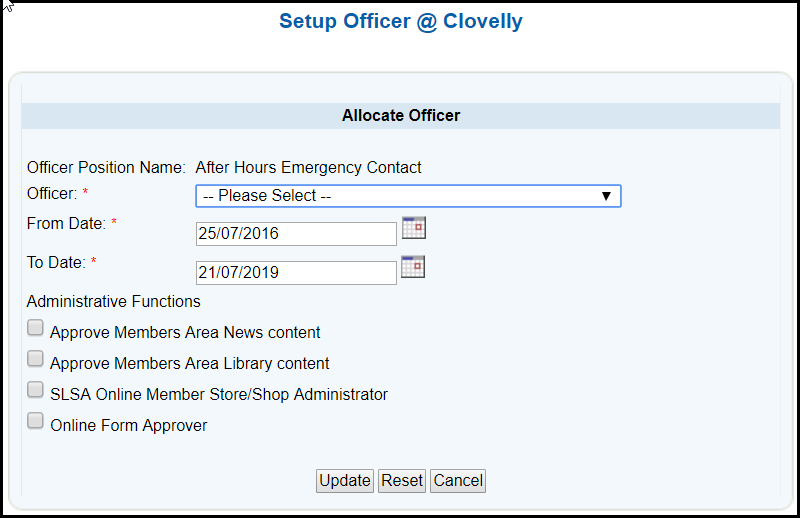Viewport: 800px width, 518px height.
Task: Click the Administrative Functions label
Action: pos(113,302)
